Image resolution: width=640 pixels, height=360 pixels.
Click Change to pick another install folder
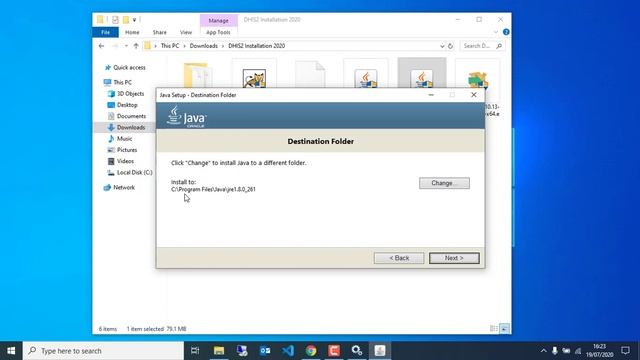coord(444,183)
